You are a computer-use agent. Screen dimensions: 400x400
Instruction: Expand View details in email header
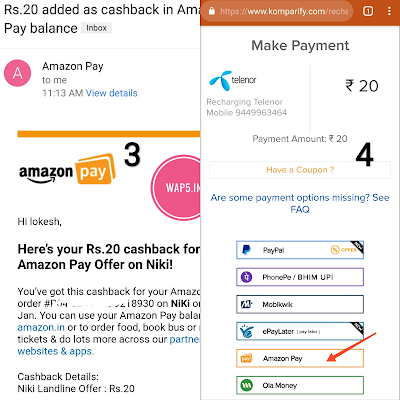[111, 93]
